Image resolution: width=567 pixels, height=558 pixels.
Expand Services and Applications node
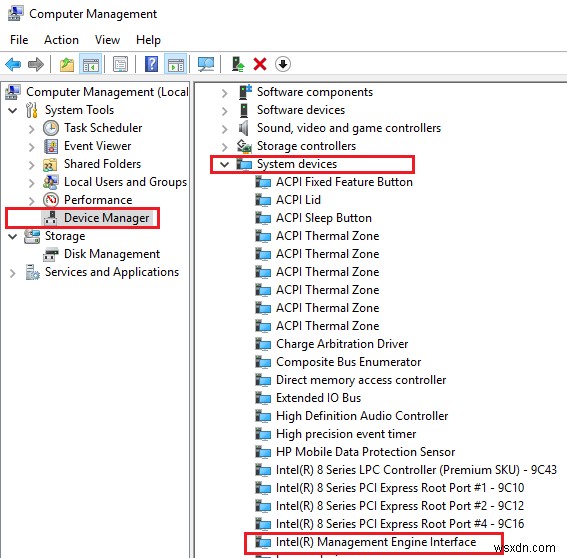tap(12, 273)
